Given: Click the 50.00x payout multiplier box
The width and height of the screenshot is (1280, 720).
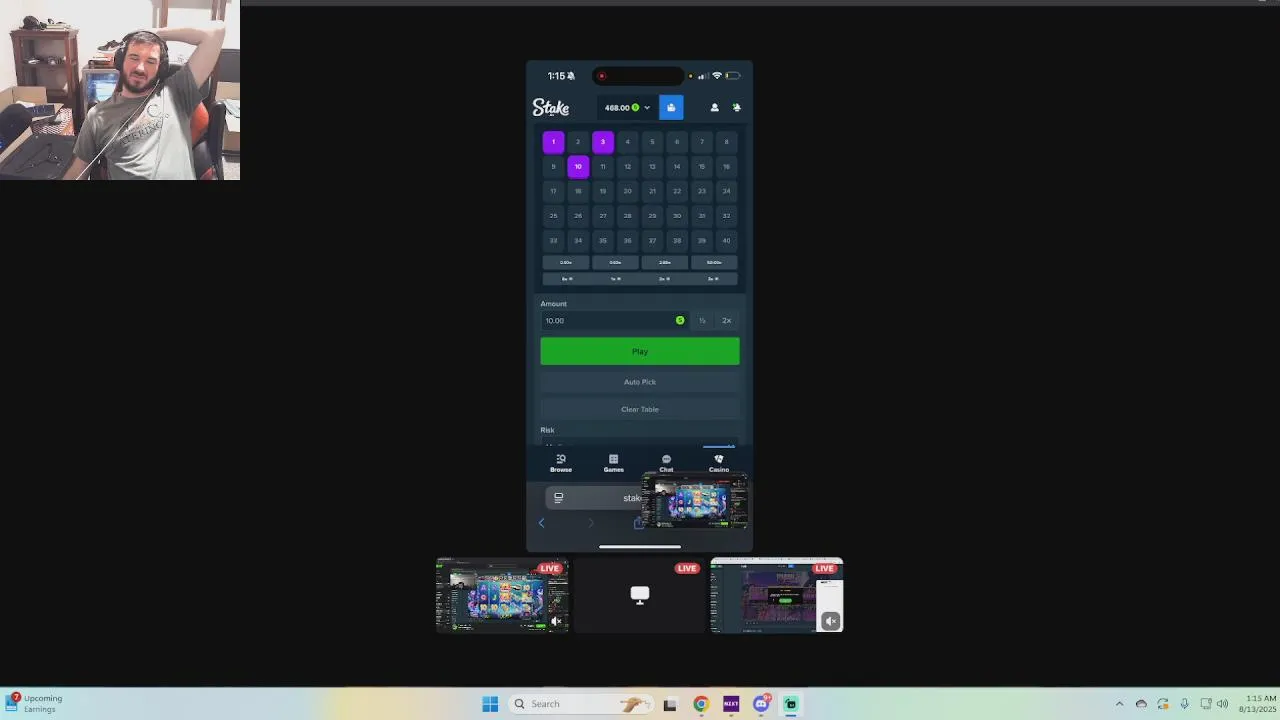Looking at the screenshot, I should [714, 262].
